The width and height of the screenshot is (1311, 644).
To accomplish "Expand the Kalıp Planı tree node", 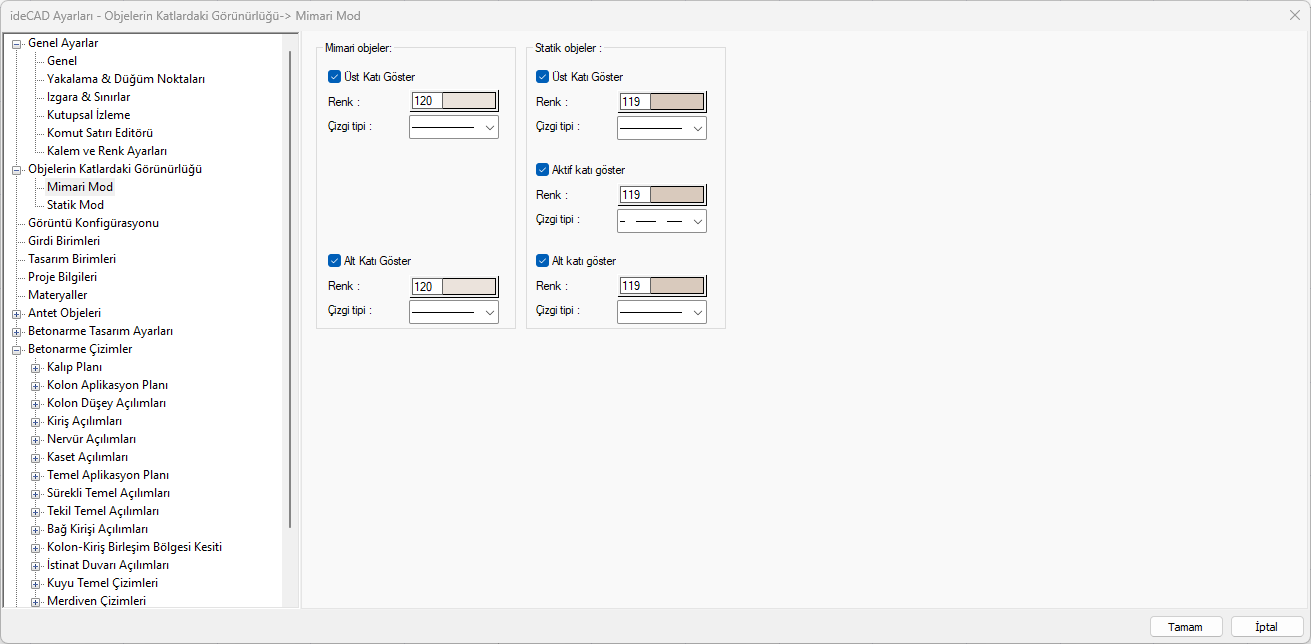I will [36, 367].
